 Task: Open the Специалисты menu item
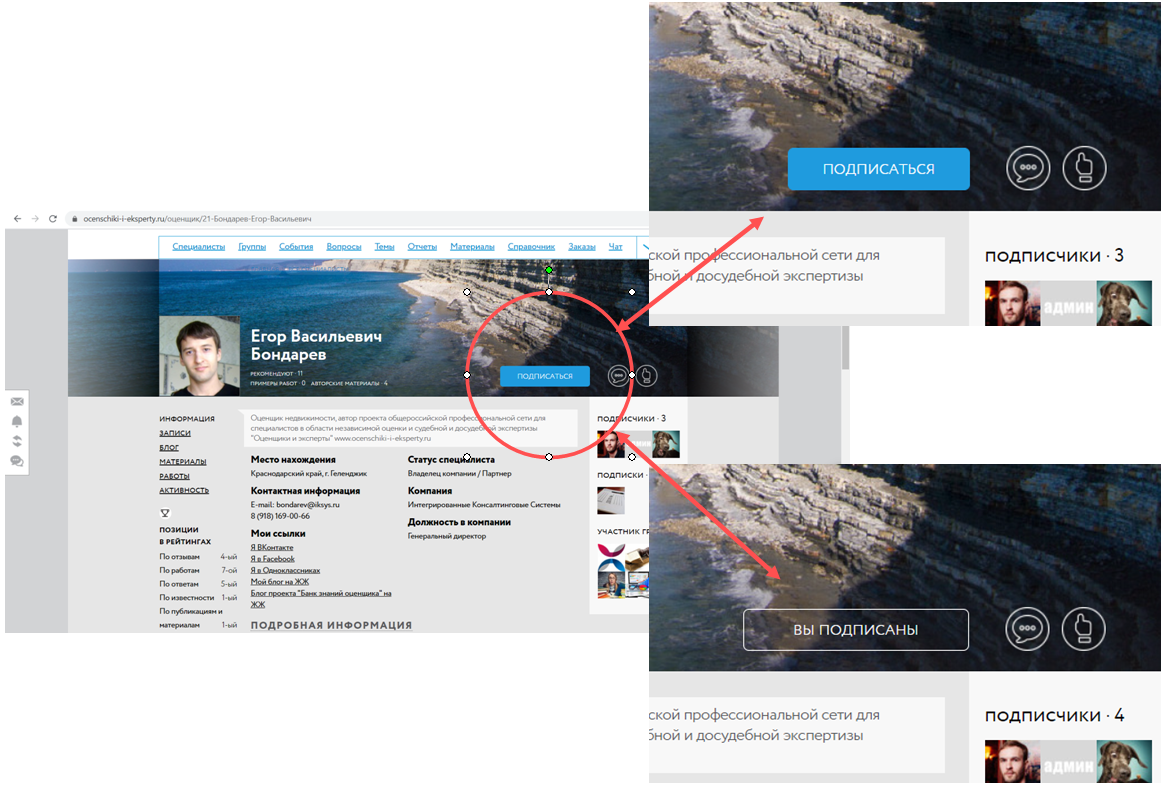coord(199,246)
